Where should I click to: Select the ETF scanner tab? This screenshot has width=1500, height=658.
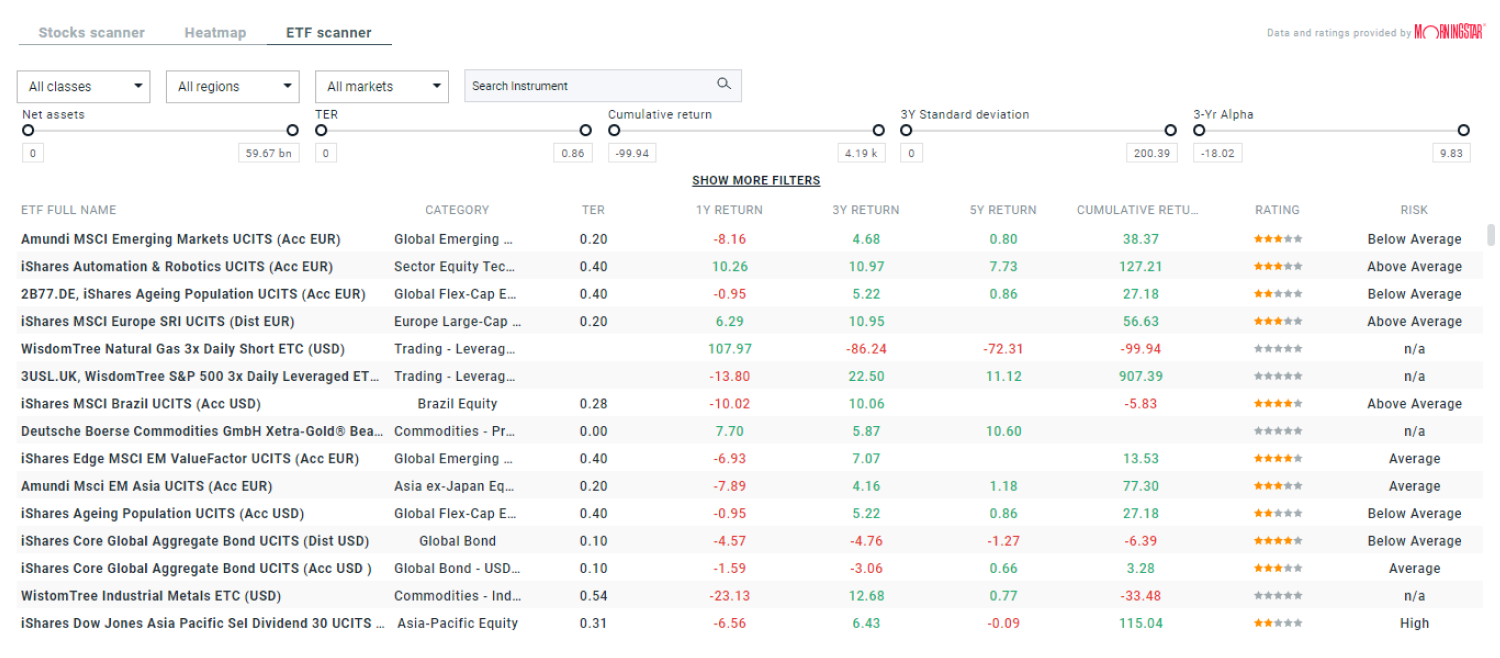click(x=327, y=32)
